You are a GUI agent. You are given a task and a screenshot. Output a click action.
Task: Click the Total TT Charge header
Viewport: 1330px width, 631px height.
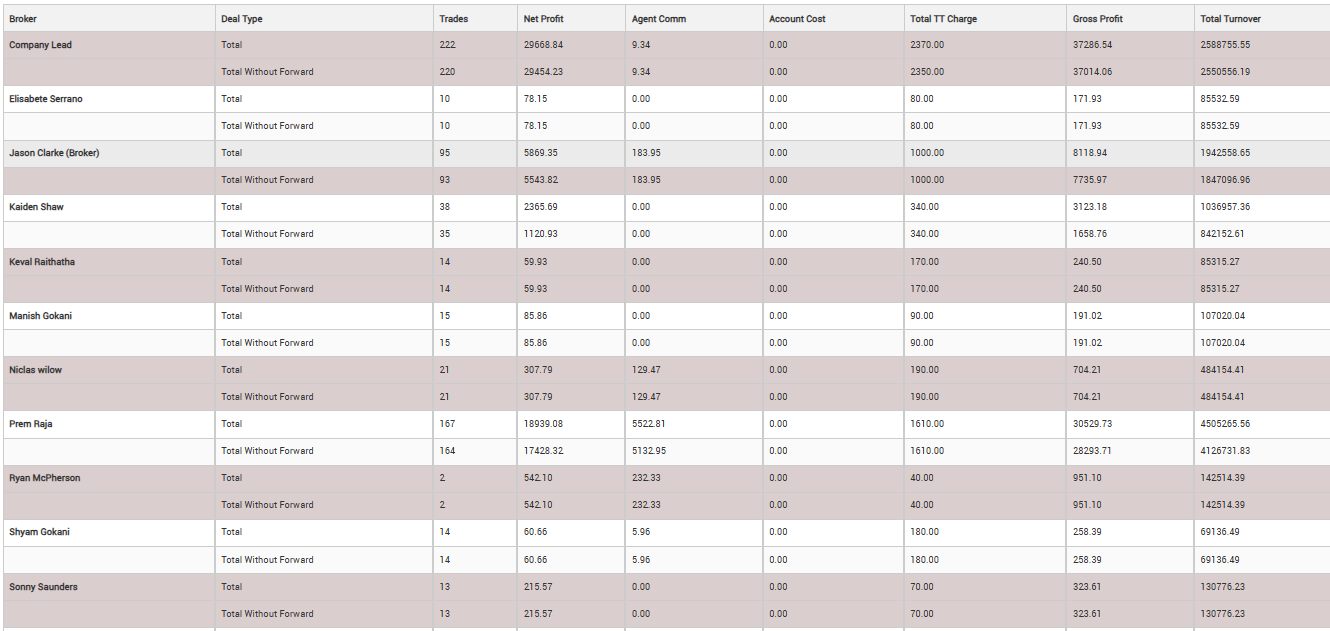pyautogui.click(x=943, y=19)
